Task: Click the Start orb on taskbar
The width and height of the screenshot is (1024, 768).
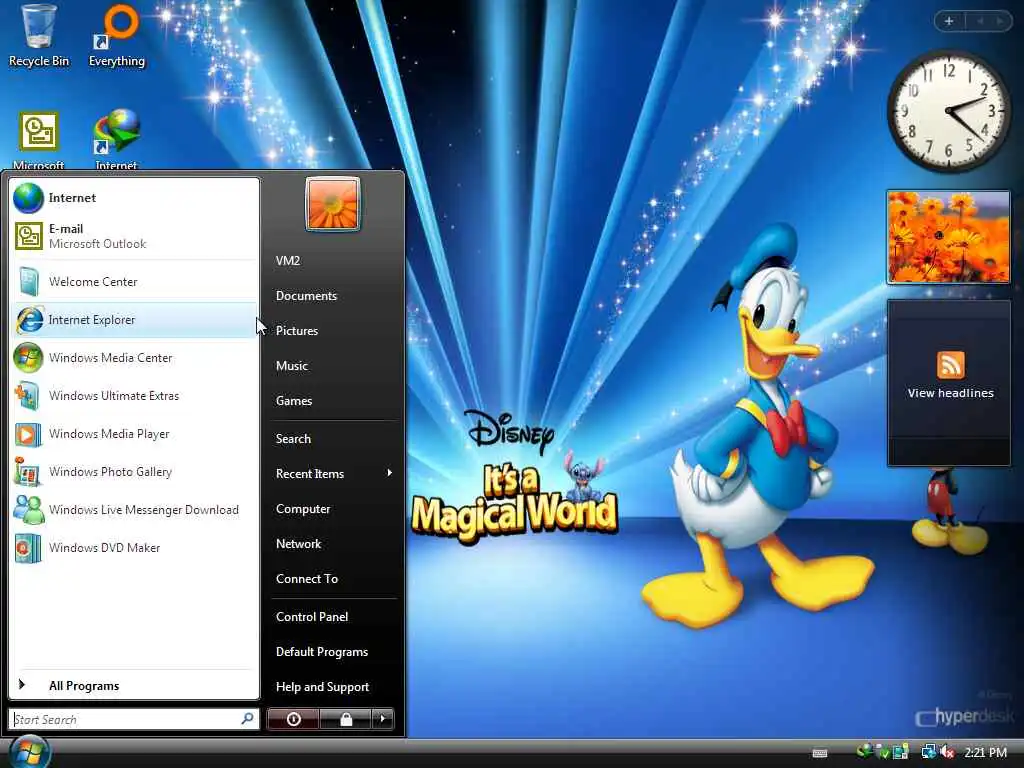Action: [29, 752]
